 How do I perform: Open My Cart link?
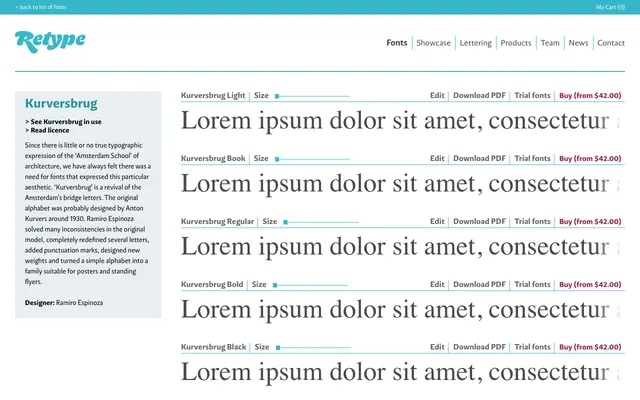click(610, 7)
